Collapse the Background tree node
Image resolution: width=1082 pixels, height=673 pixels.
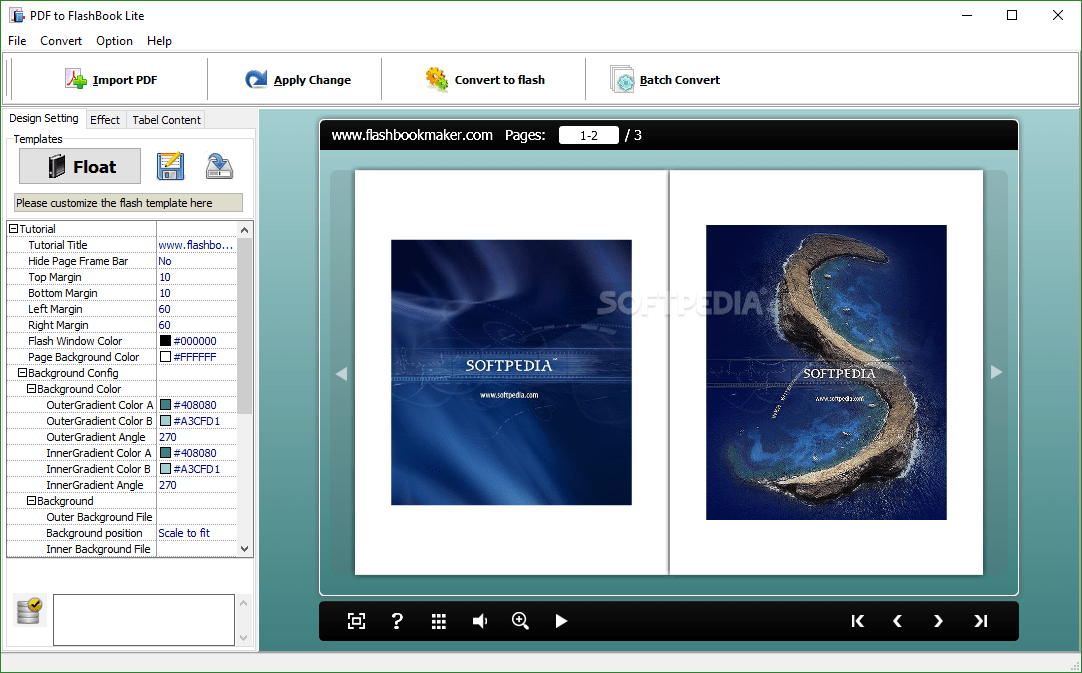click(x=31, y=500)
